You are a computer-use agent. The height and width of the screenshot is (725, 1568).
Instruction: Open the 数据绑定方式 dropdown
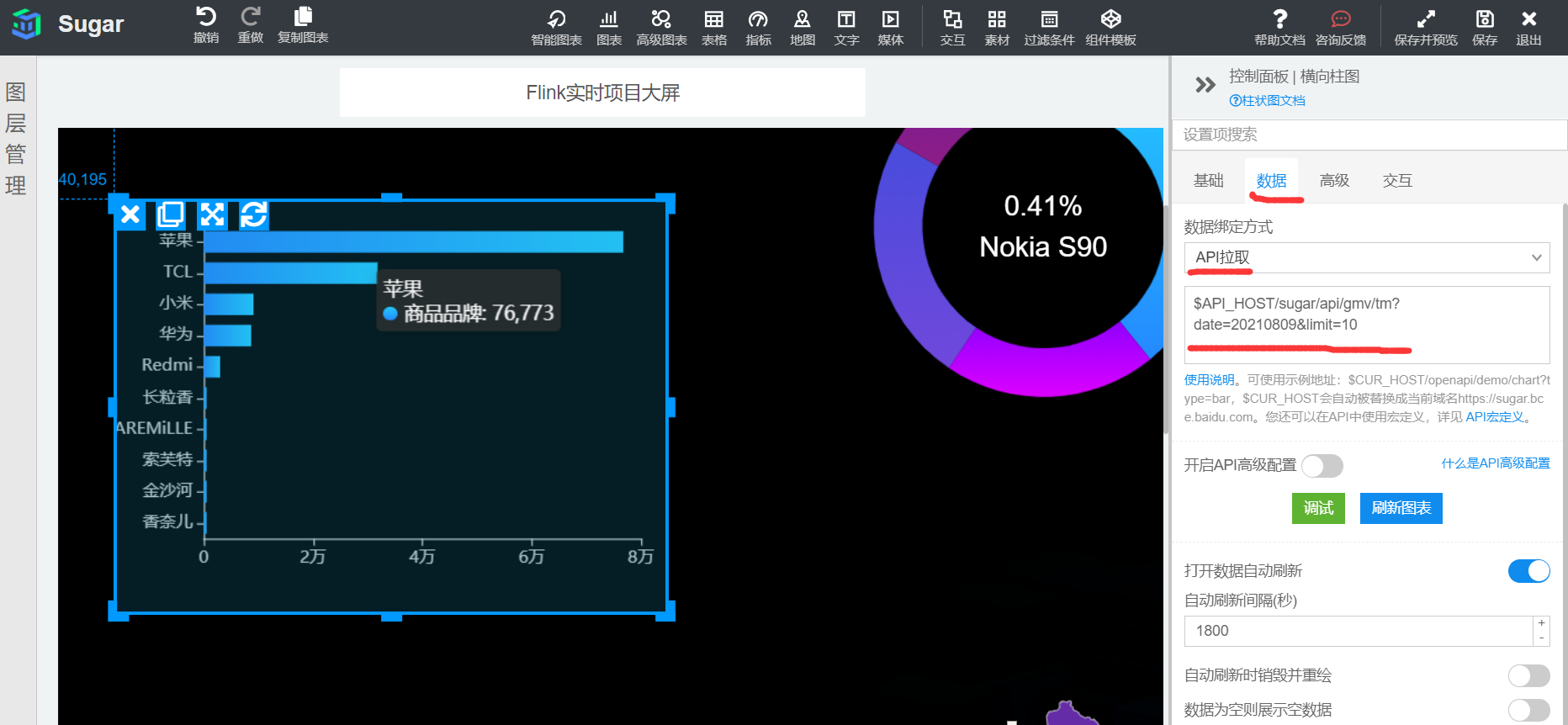1367,257
